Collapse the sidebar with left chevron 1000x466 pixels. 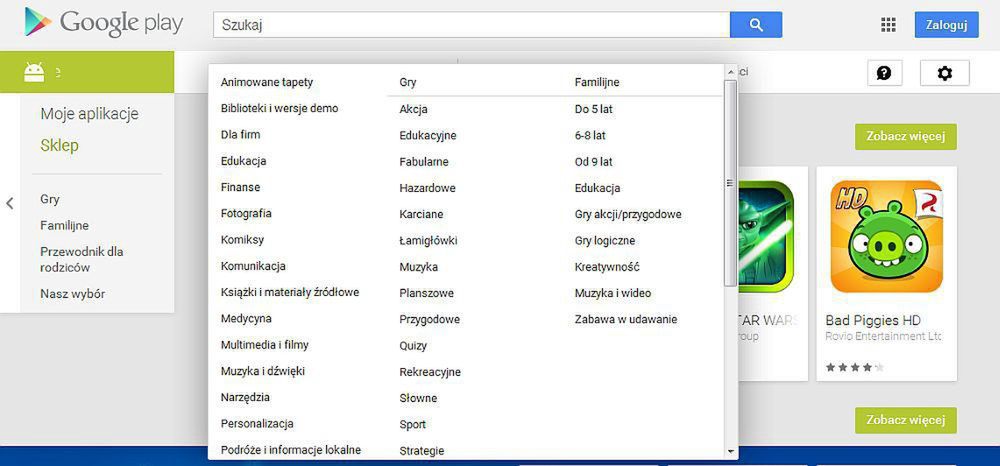pos(10,203)
